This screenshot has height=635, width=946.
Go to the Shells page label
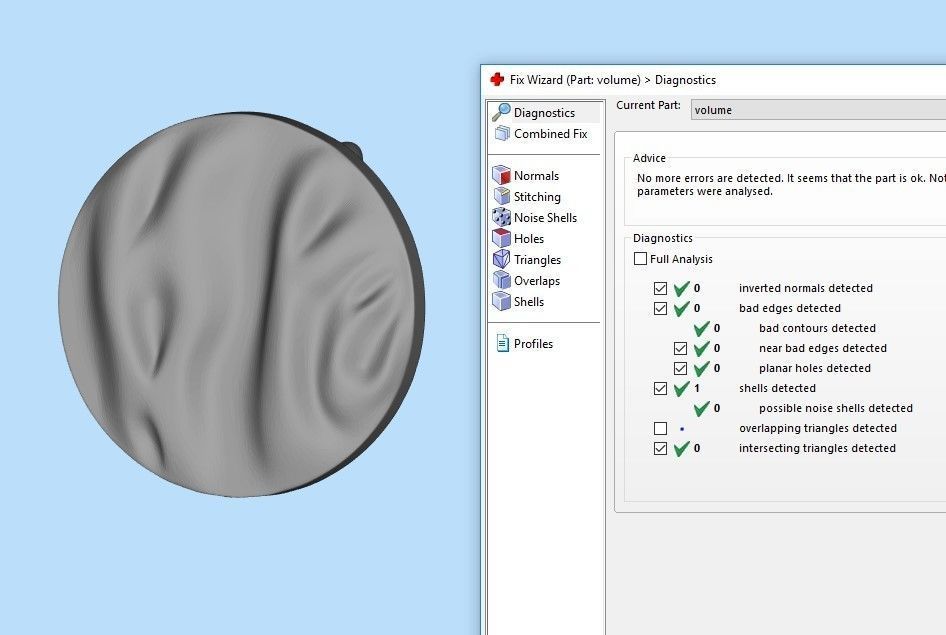(529, 302)
